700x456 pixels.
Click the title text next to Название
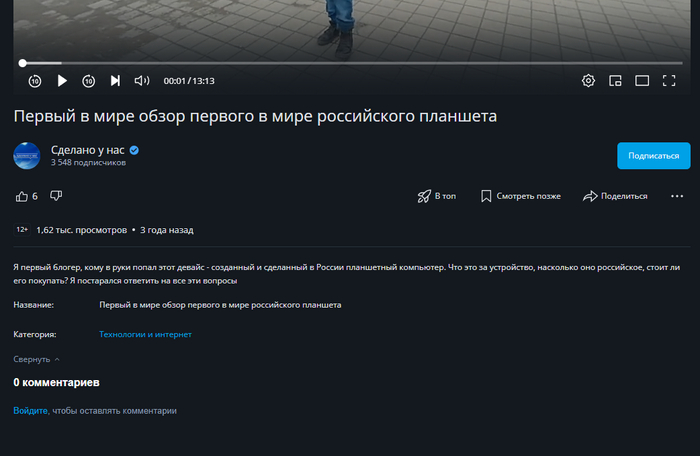point(220,305)
